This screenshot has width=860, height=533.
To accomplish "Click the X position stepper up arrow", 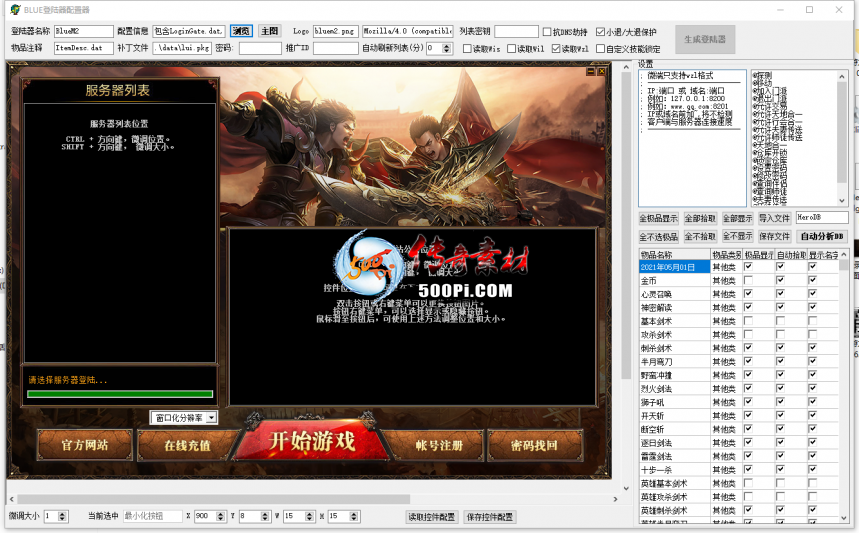I will [220, 514].
